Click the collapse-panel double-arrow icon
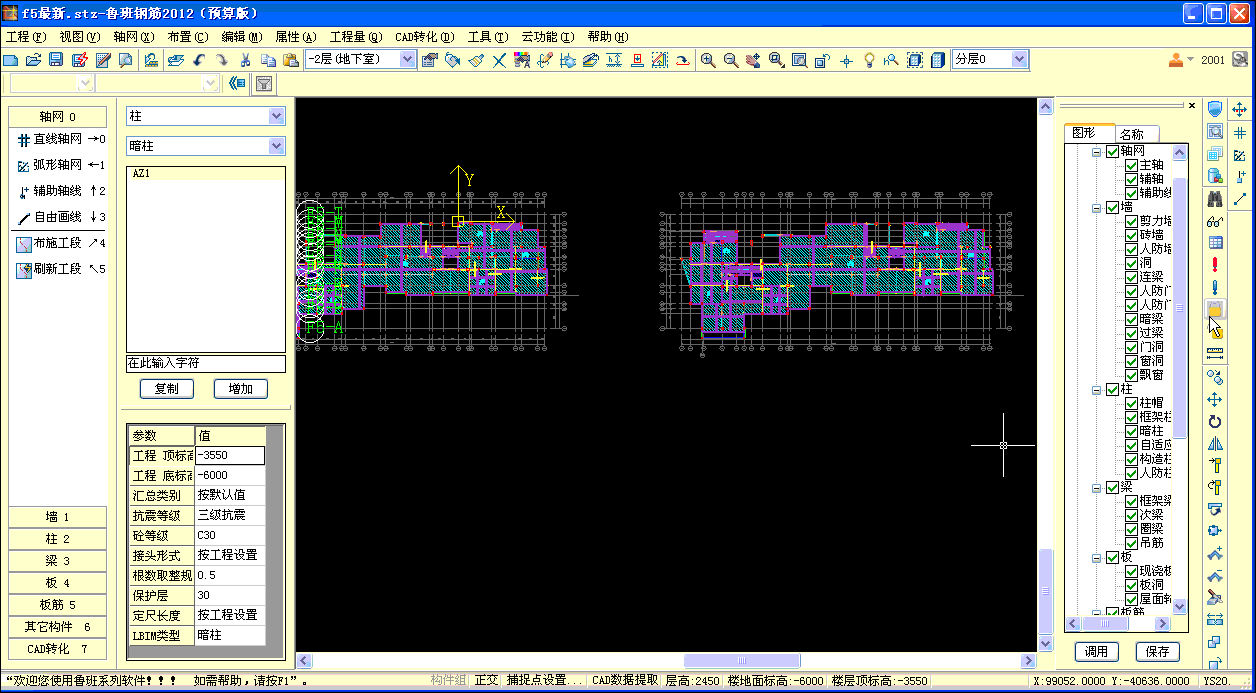 coord(237,83)
